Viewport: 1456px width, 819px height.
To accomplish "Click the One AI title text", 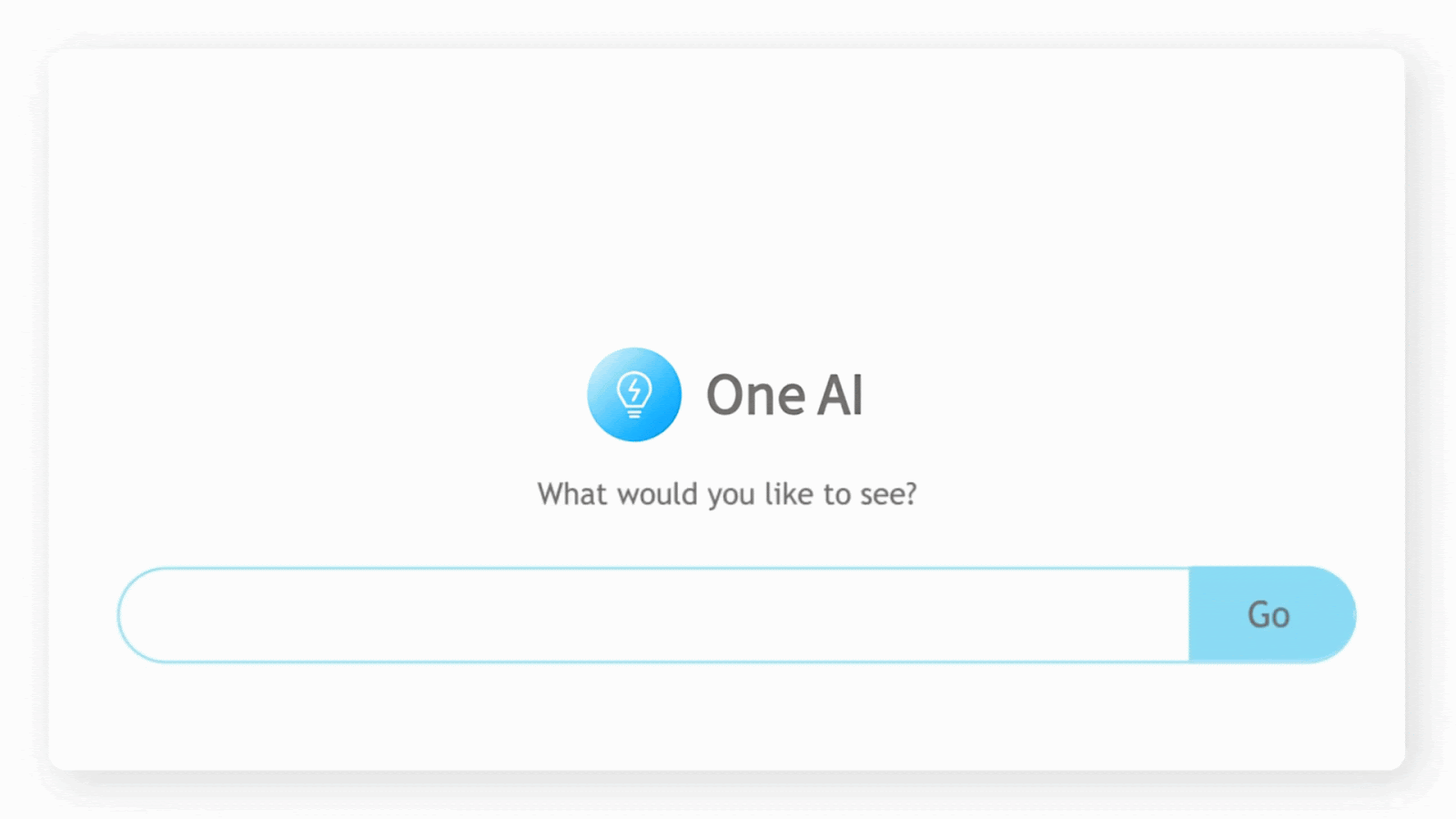I will [784, 396].
